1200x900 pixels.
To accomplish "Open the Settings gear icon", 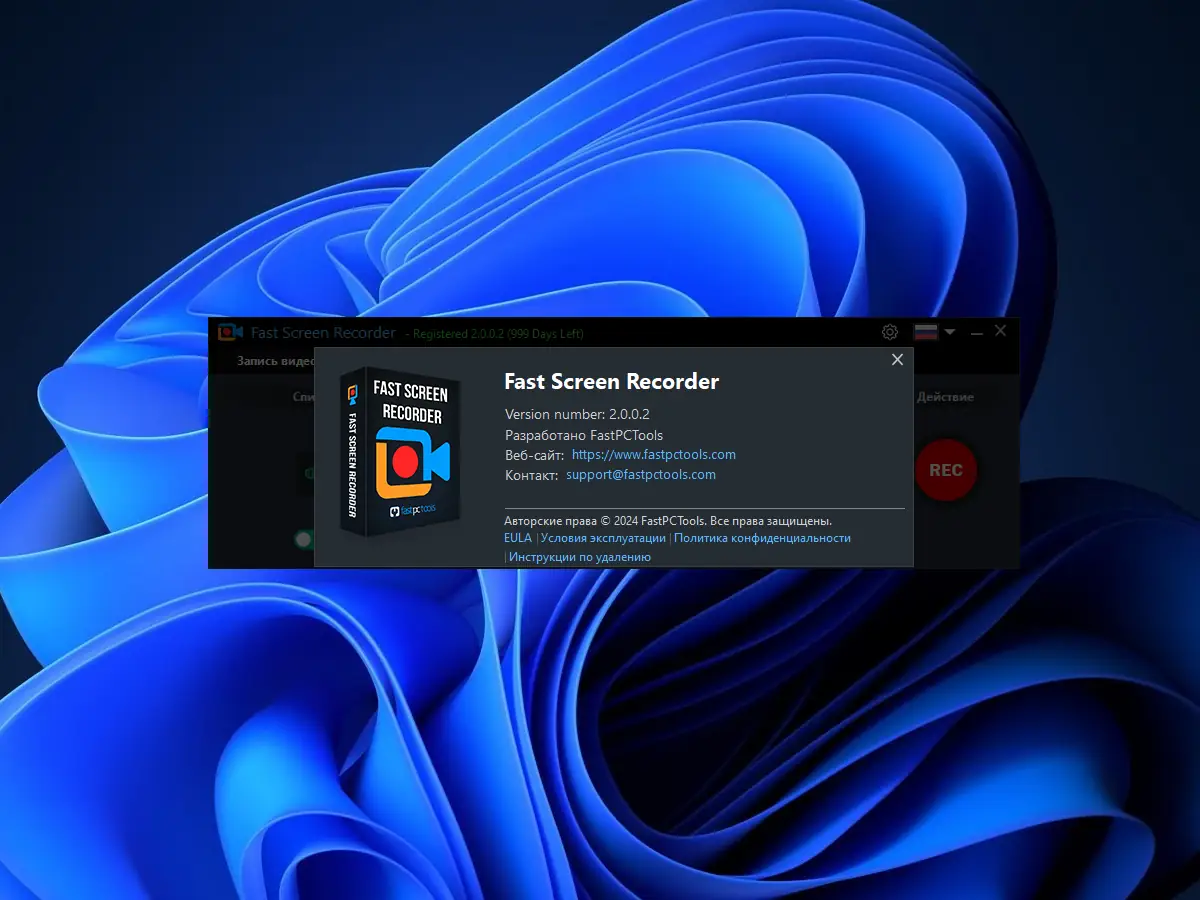I will (x=889, y=331).
